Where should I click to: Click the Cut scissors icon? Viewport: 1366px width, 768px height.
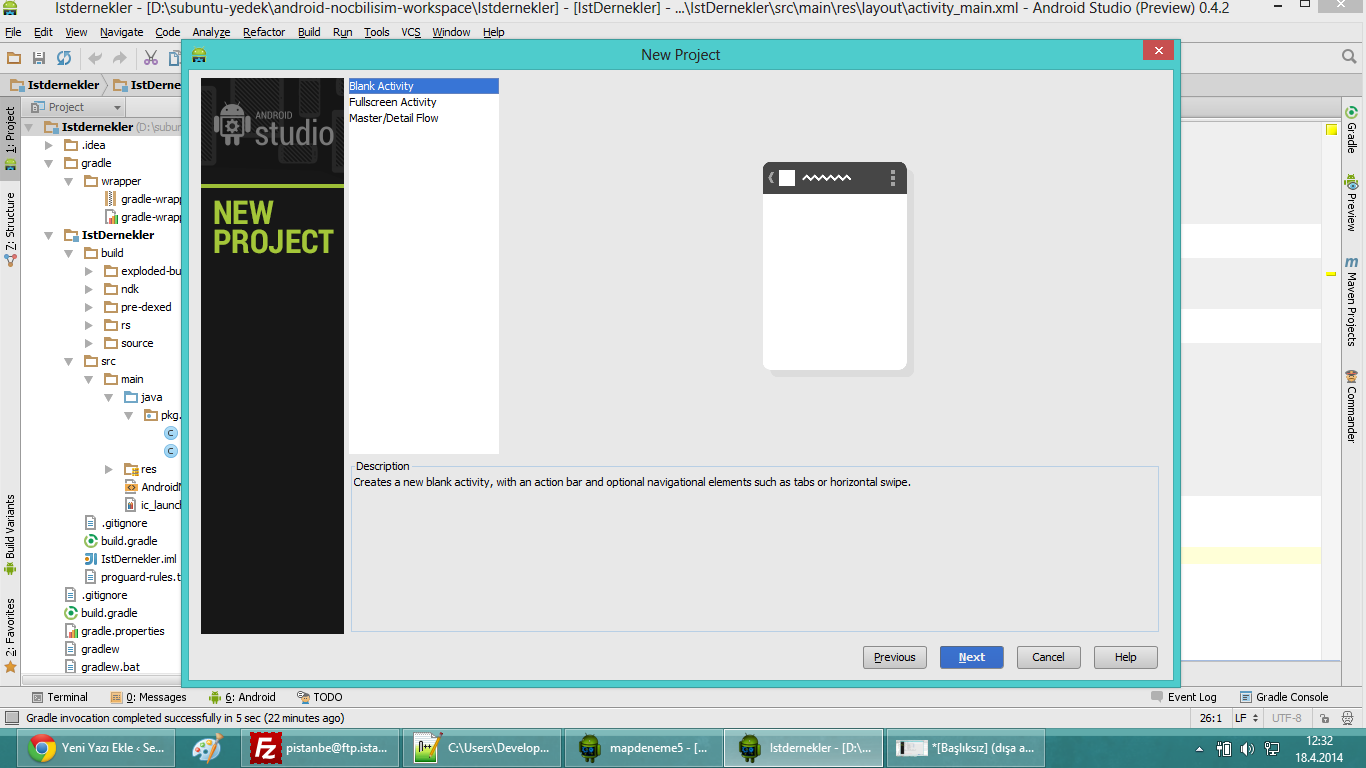(151, 59)
